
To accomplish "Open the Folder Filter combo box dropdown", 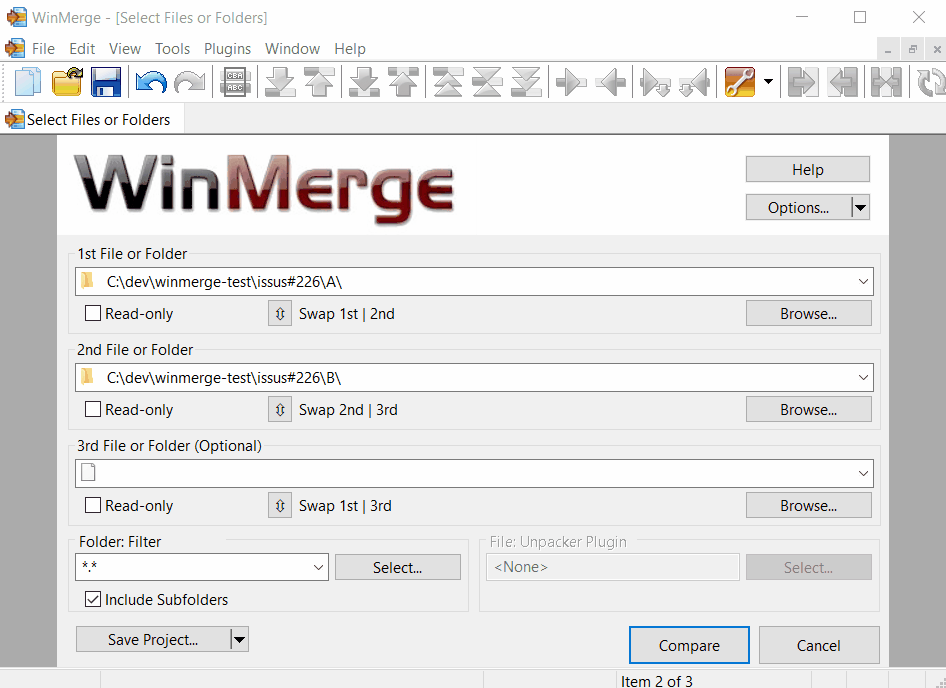I will [318, 567].
